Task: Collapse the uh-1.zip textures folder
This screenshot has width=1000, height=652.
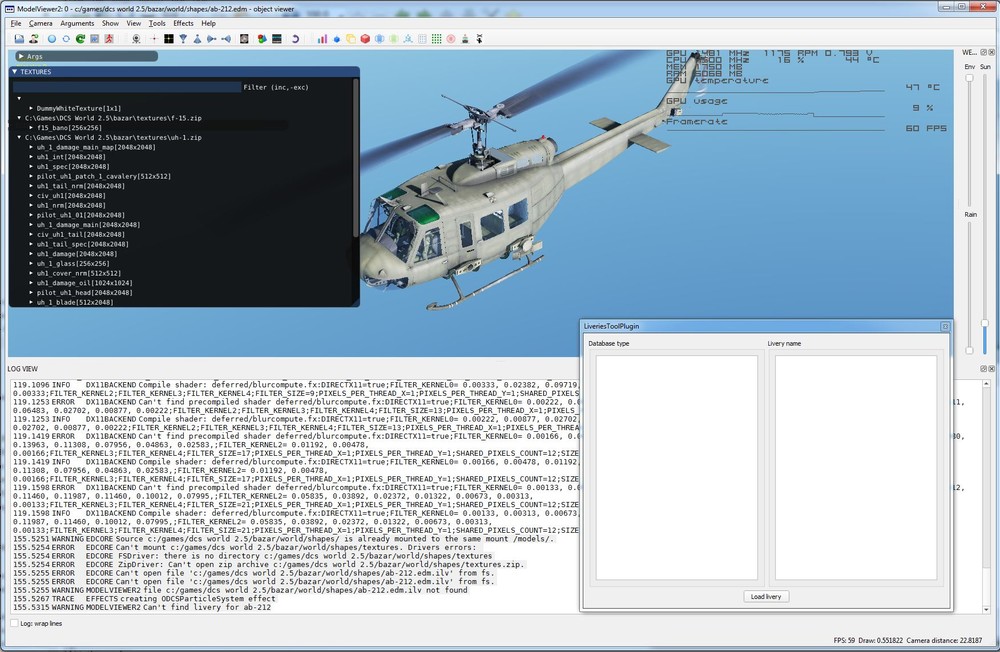Action: (19, 137)
